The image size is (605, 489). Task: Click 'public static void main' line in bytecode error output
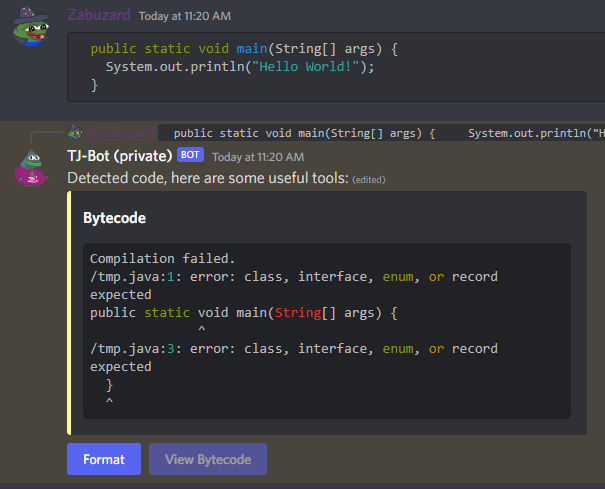[x=243, y=313]
